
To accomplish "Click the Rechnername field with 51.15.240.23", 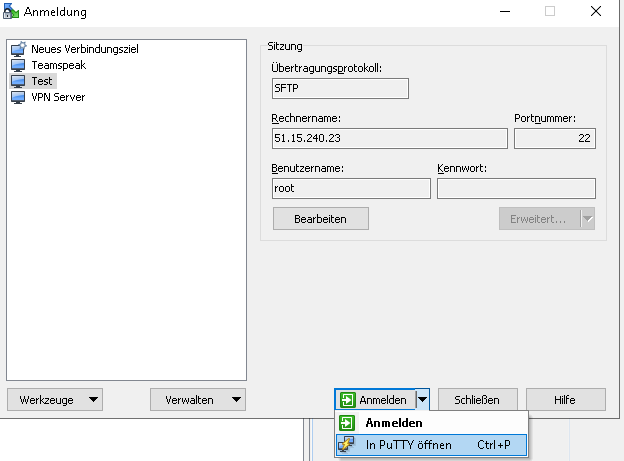I will (x=390, y=139).
